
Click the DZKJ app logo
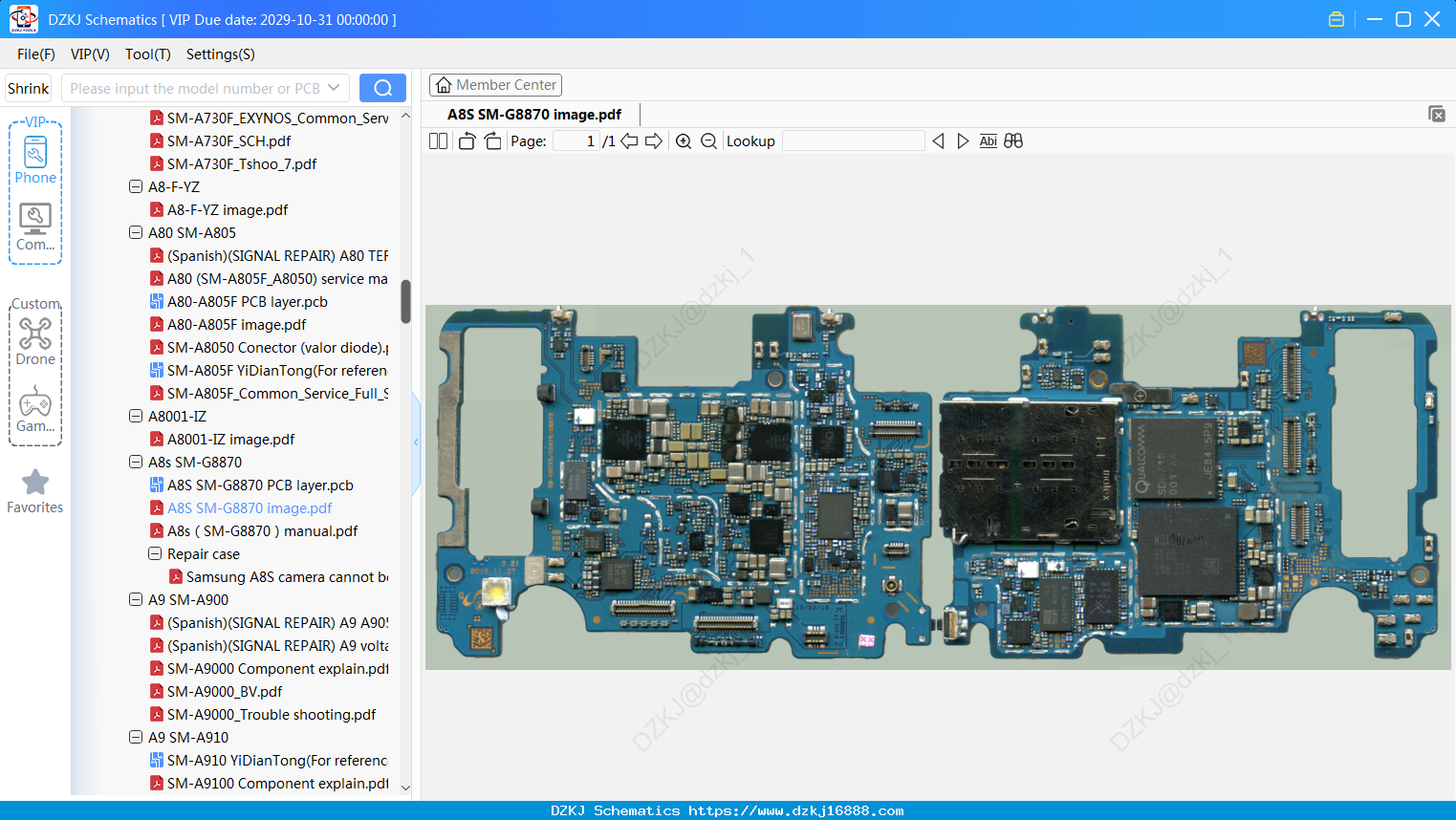(23, 19)
